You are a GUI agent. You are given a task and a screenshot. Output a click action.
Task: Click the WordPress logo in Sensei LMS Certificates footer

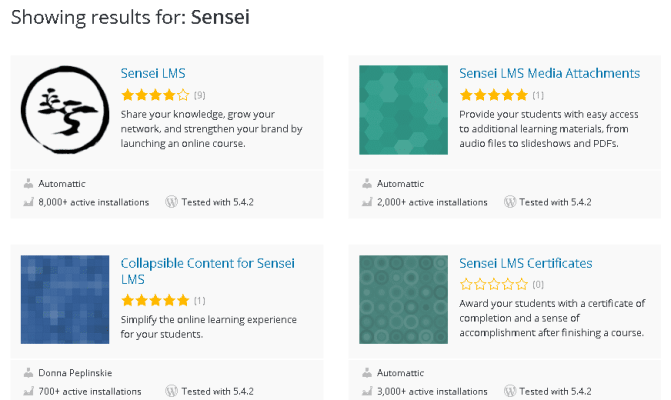pos(510,391)
